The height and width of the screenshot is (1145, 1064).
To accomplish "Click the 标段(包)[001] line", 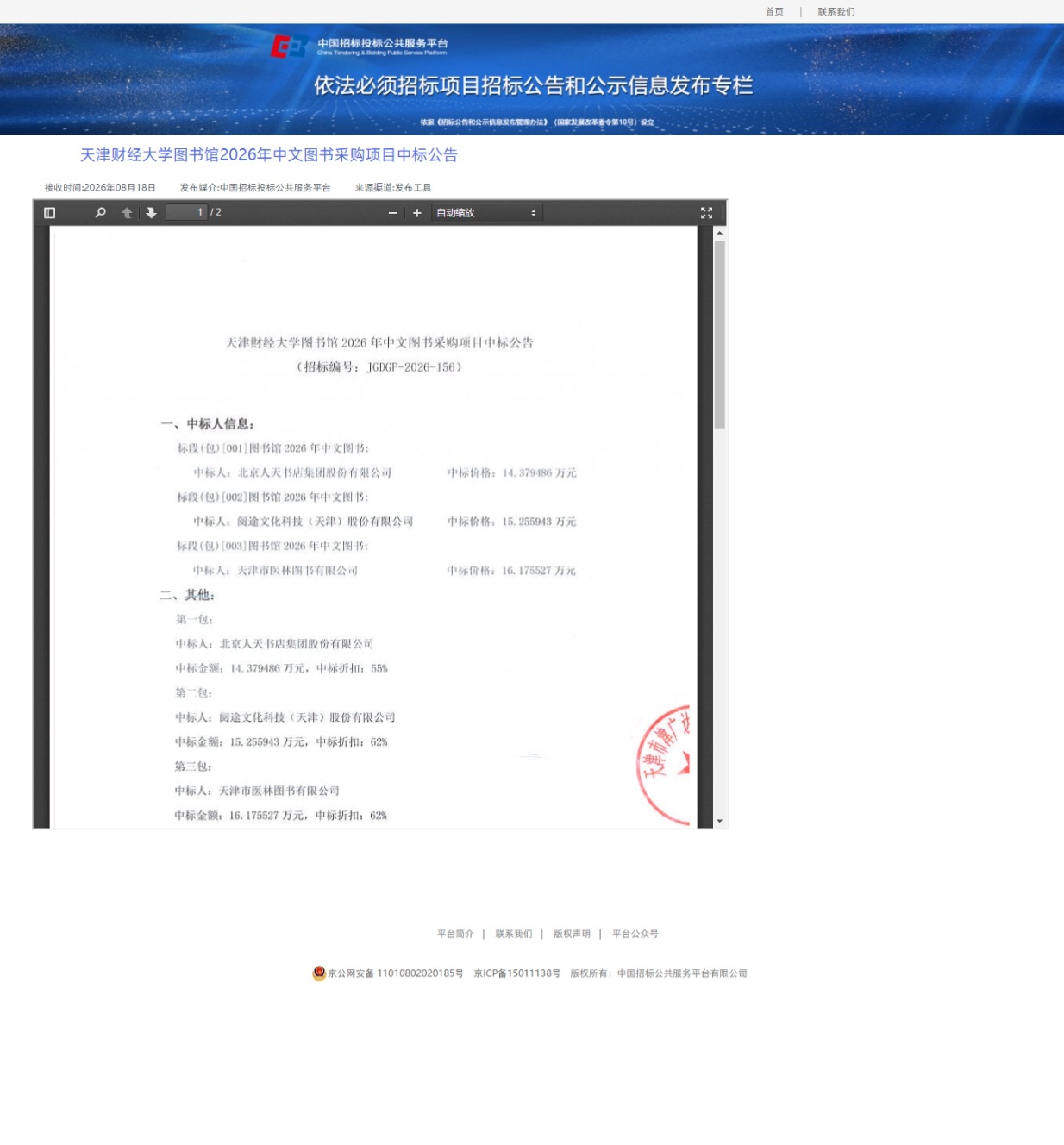I will pos(272,448).
